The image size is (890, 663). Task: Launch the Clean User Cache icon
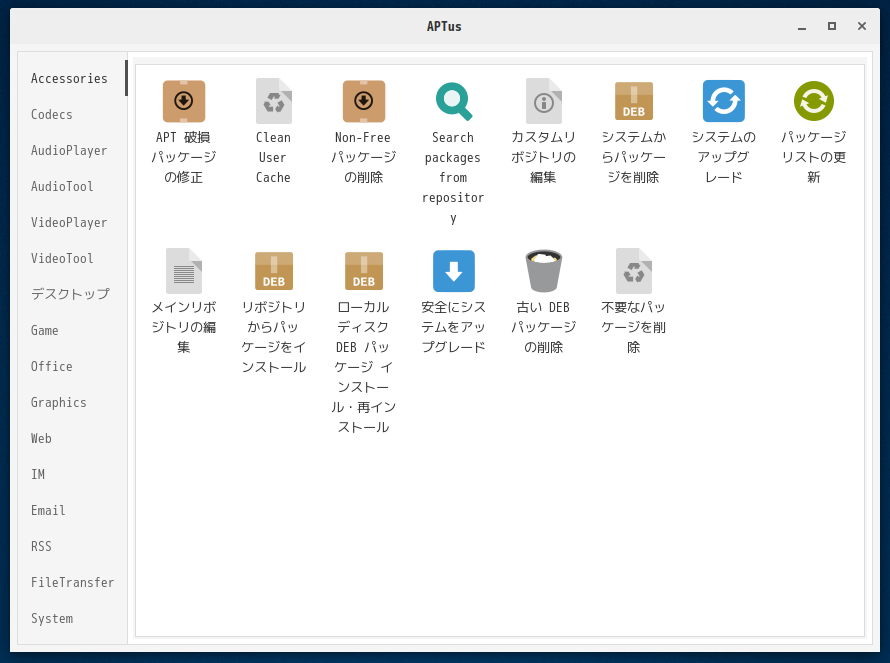pos(274,101)
